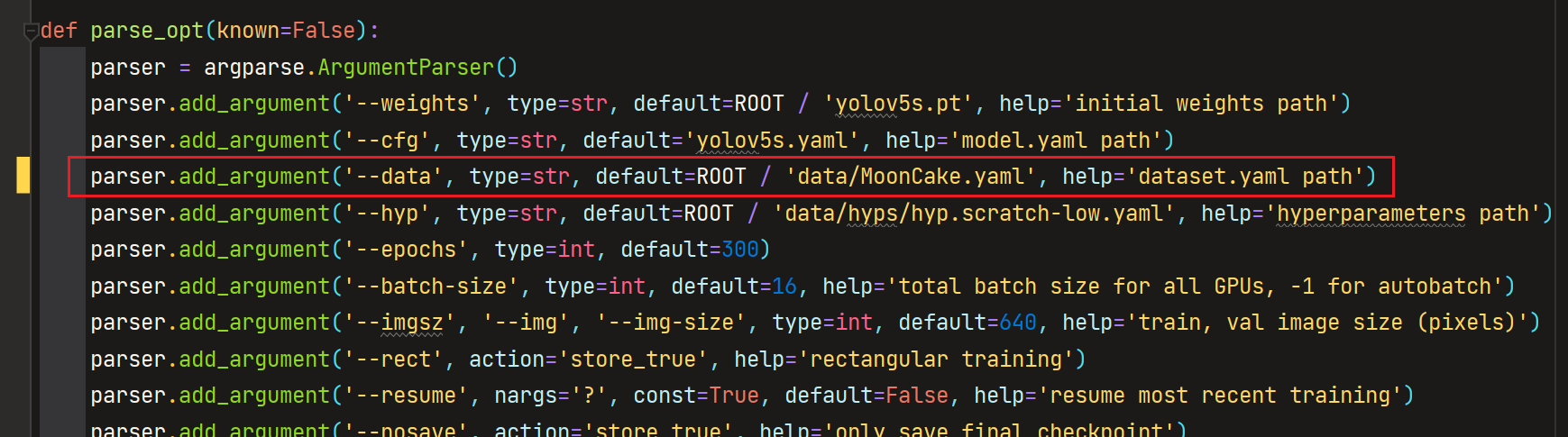
Task: Click the 'yolov5s.yaml' default string
Action: click(772, 141)
